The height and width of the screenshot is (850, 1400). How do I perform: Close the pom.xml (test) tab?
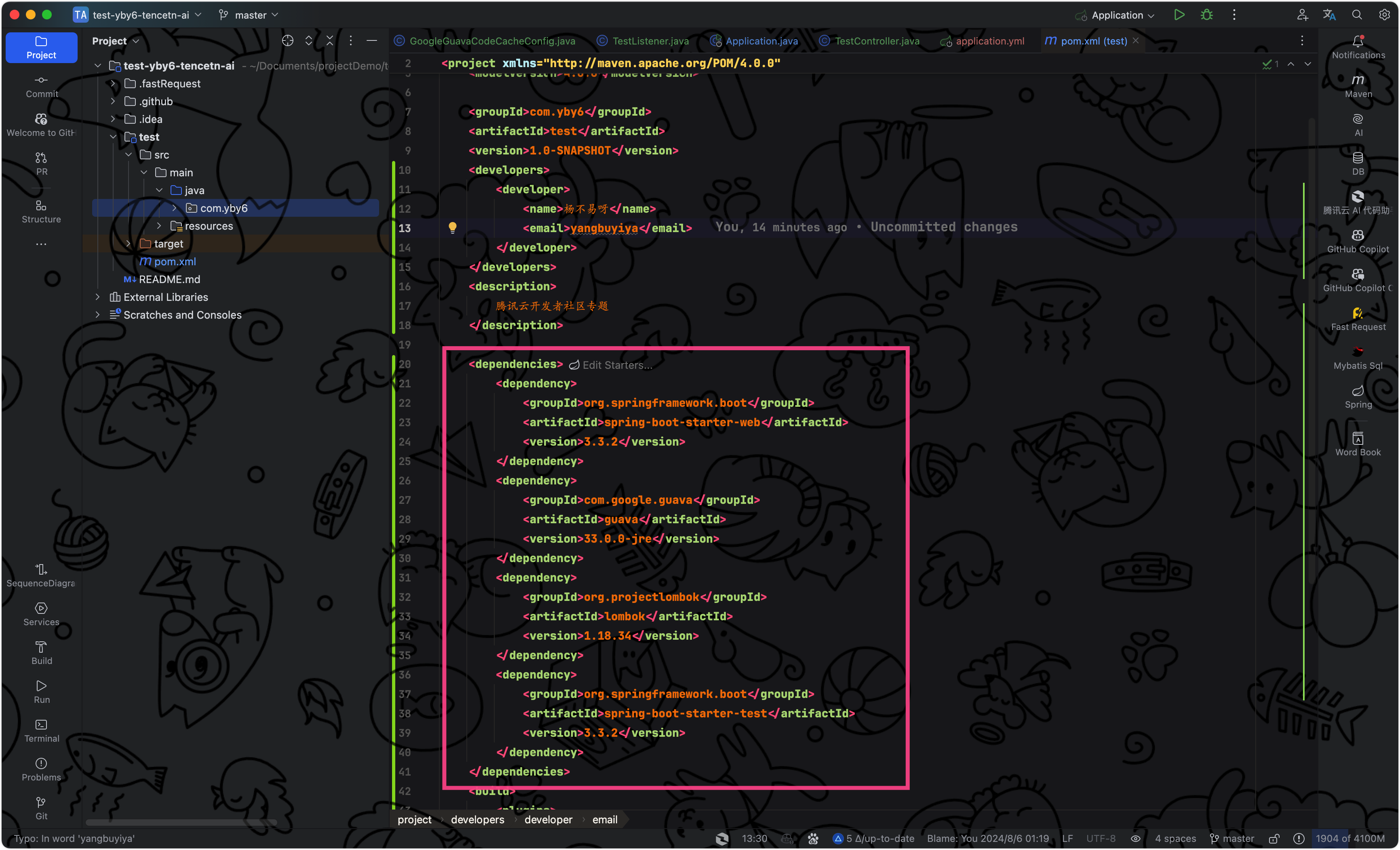pos(1136,40)
